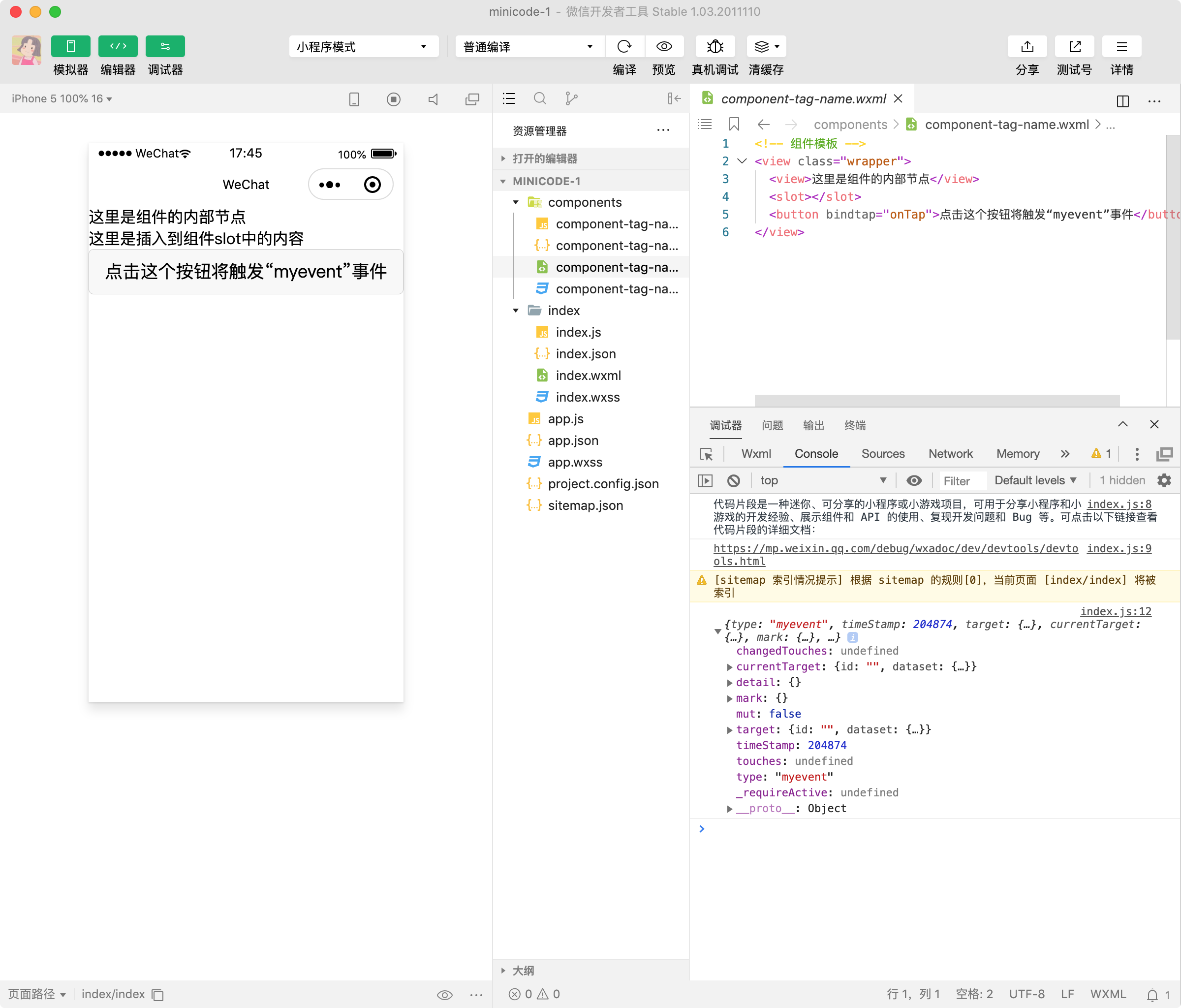Open the mini program mode dropdown
Viewport: 1181px width, 1008px height.
click(x=363, y=47)
